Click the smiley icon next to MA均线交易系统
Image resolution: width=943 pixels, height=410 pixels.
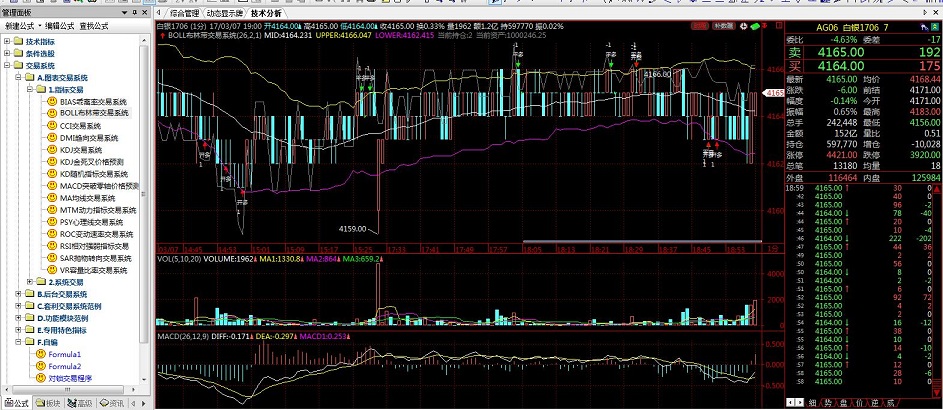(x=52, y=198)
